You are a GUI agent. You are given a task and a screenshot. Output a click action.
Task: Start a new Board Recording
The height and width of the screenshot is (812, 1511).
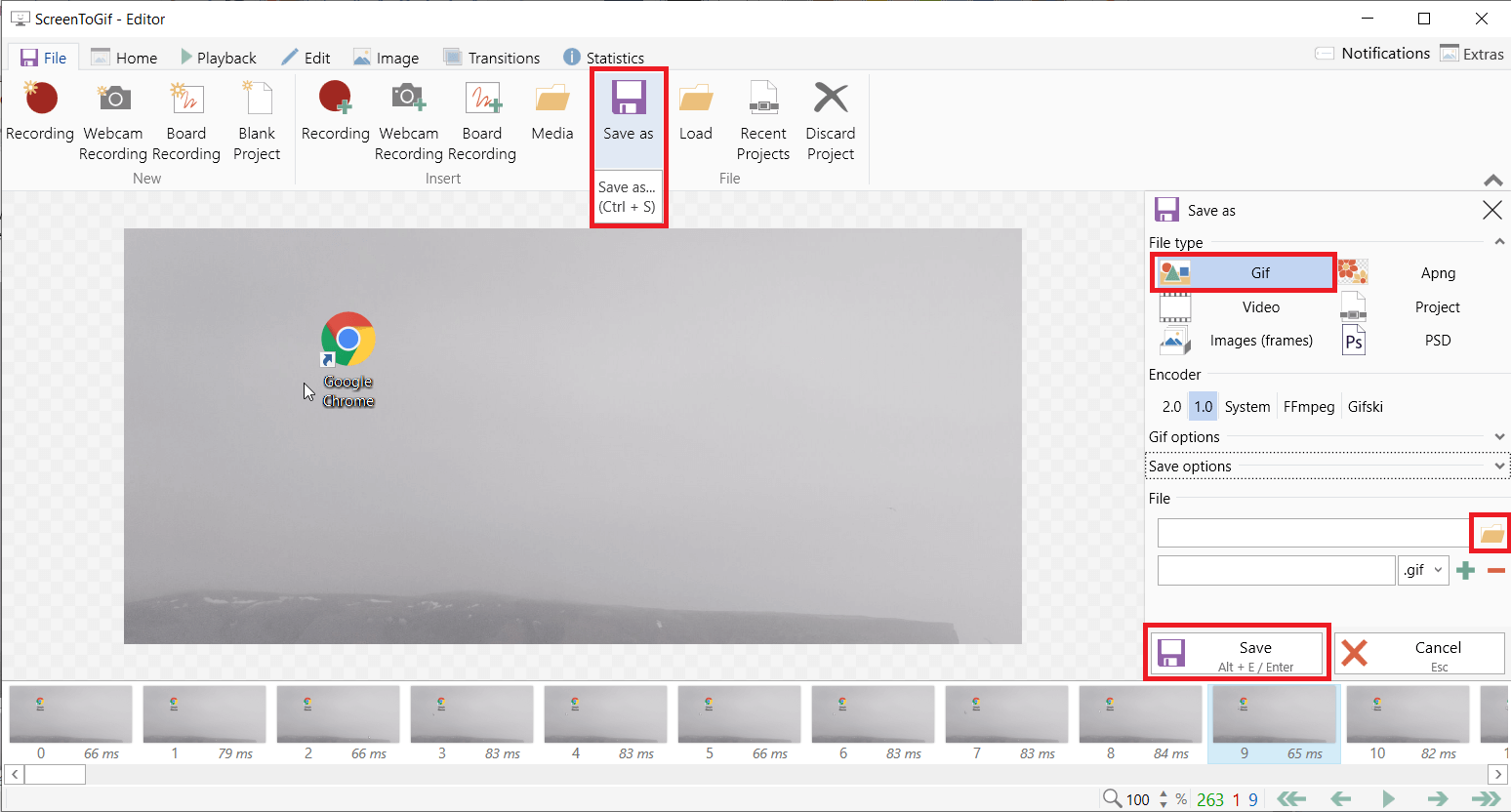[185, 99]
